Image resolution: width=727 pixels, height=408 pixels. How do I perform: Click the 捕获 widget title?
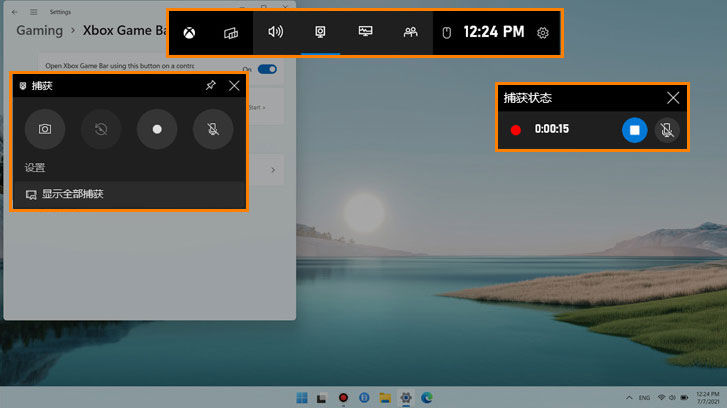(x=42, y=86)
